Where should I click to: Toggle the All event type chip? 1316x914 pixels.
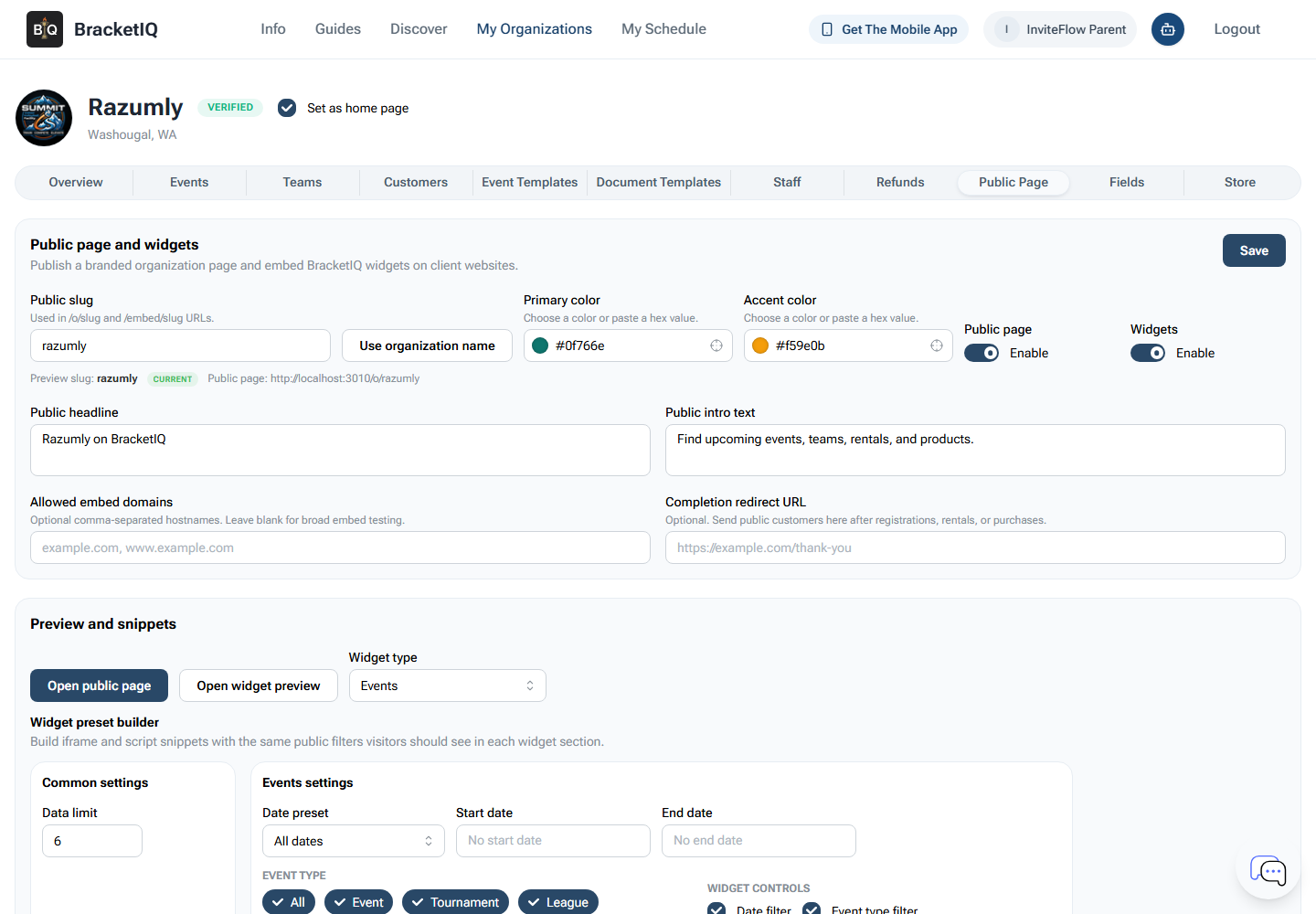pos(289,902)
